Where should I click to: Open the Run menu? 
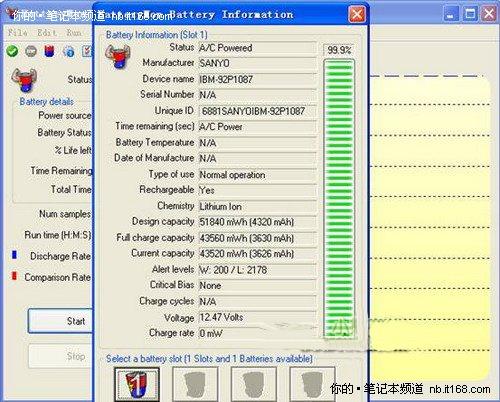[74, 33]
